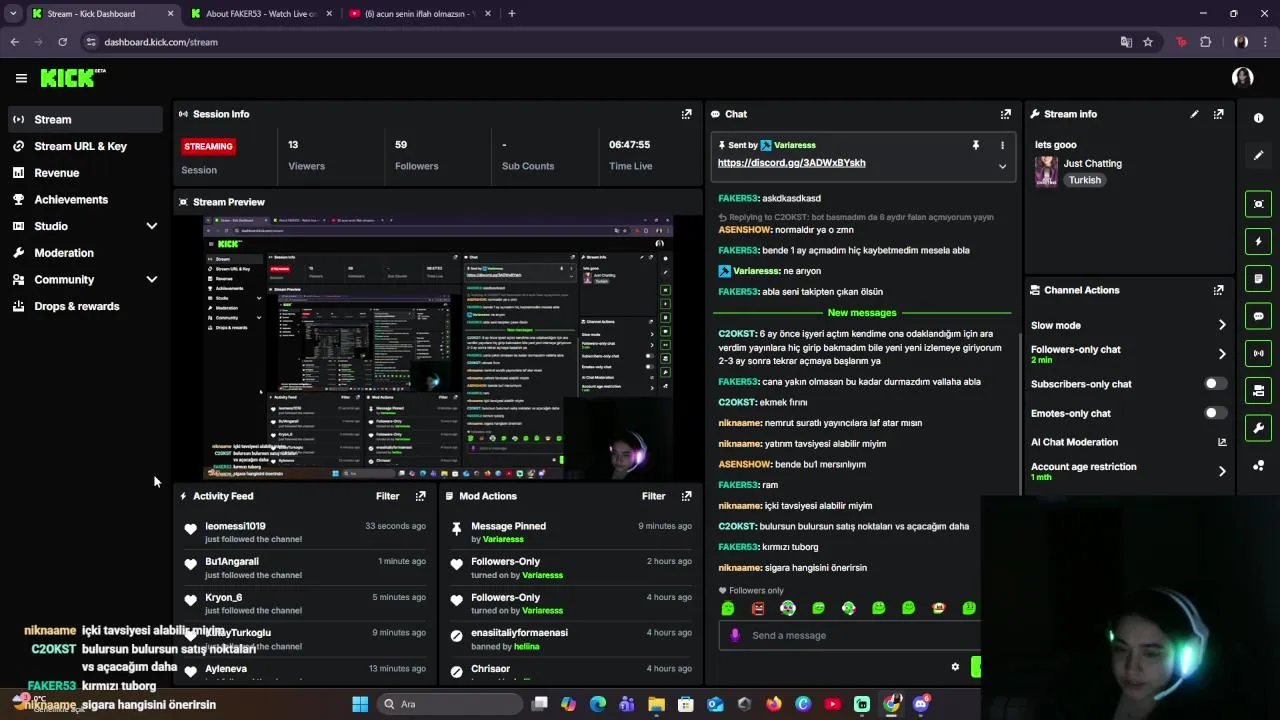Open the Revenue section
Screen dimensions: 1280x720
click(84, 173)
